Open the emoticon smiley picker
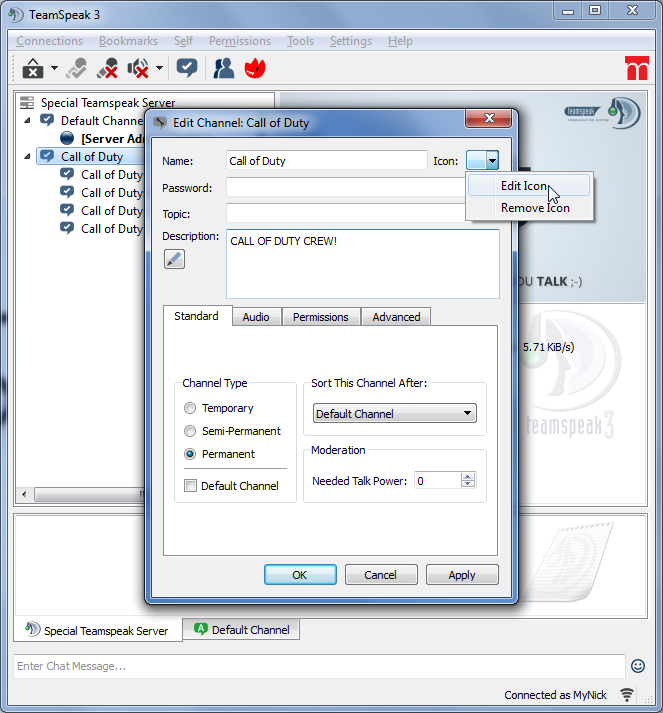663x713 pixels. tap(638, 666)
